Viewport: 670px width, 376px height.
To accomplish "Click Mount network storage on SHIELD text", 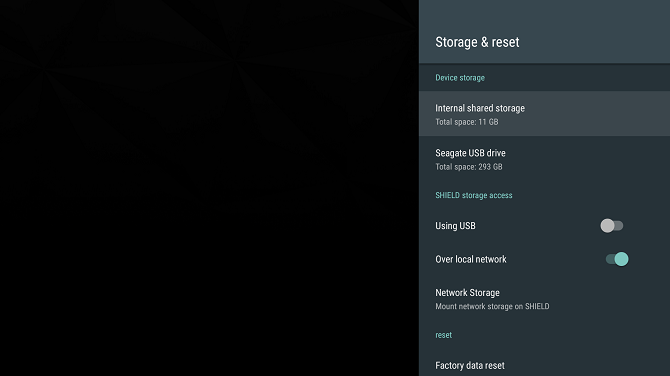I will tap(492, 306).
